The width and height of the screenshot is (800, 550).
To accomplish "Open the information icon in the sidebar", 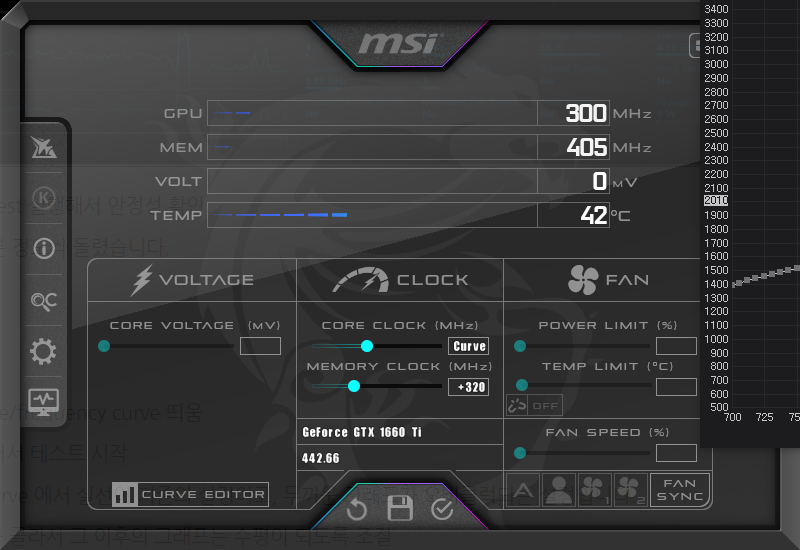I will tap(44, 248).
